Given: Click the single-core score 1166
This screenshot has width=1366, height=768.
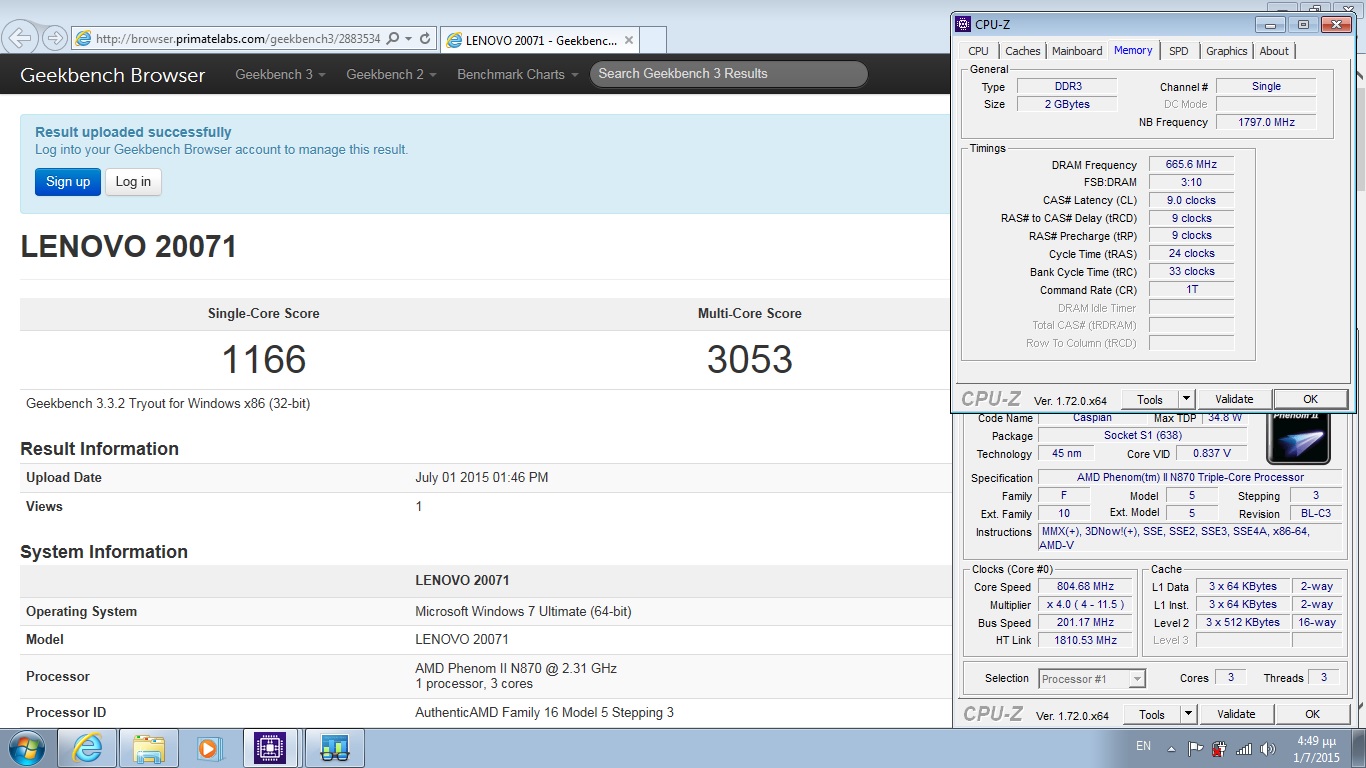Looking at the screenshot, I should (264, 360).
